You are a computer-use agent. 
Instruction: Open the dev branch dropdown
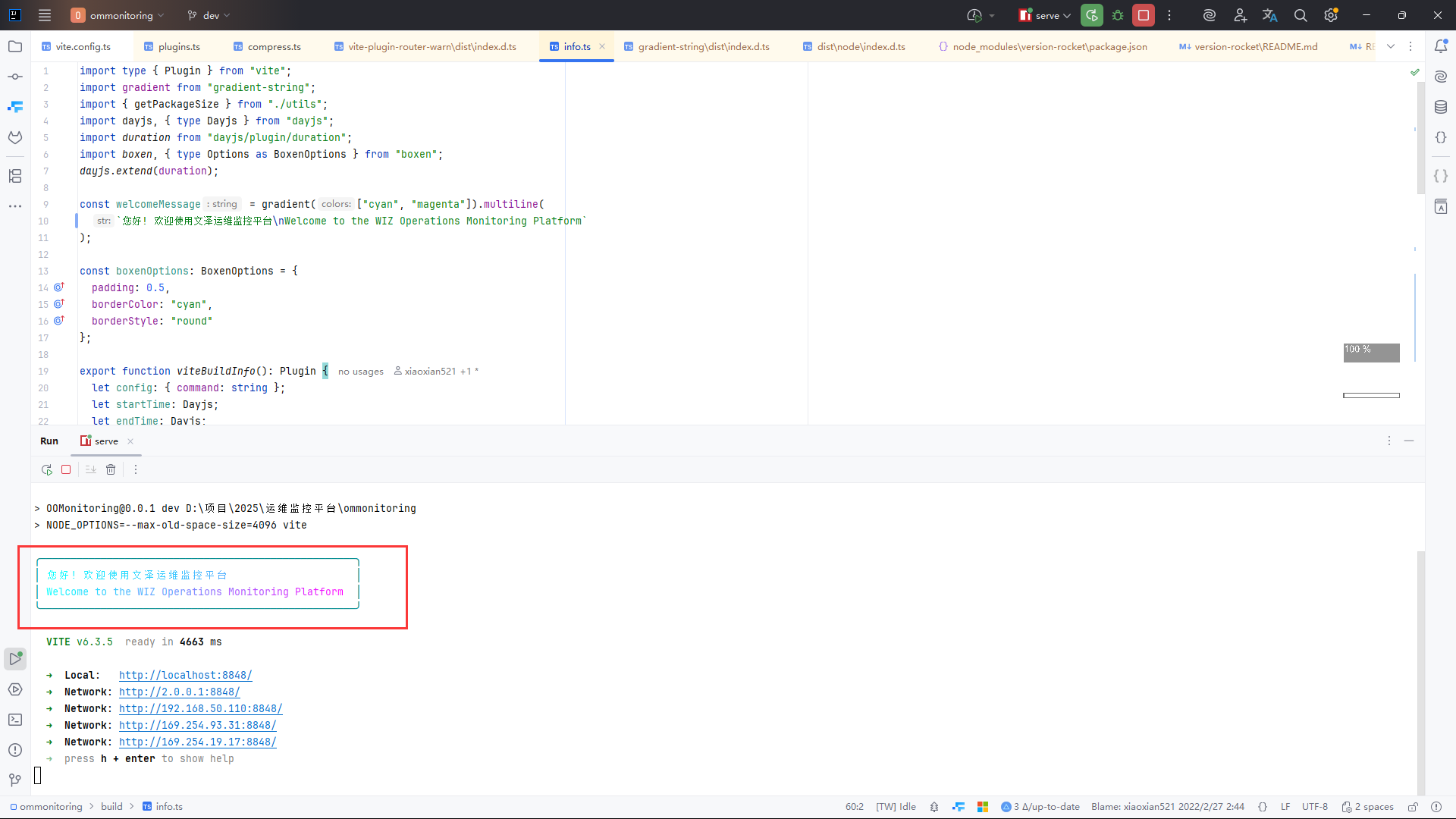[209, 15]
